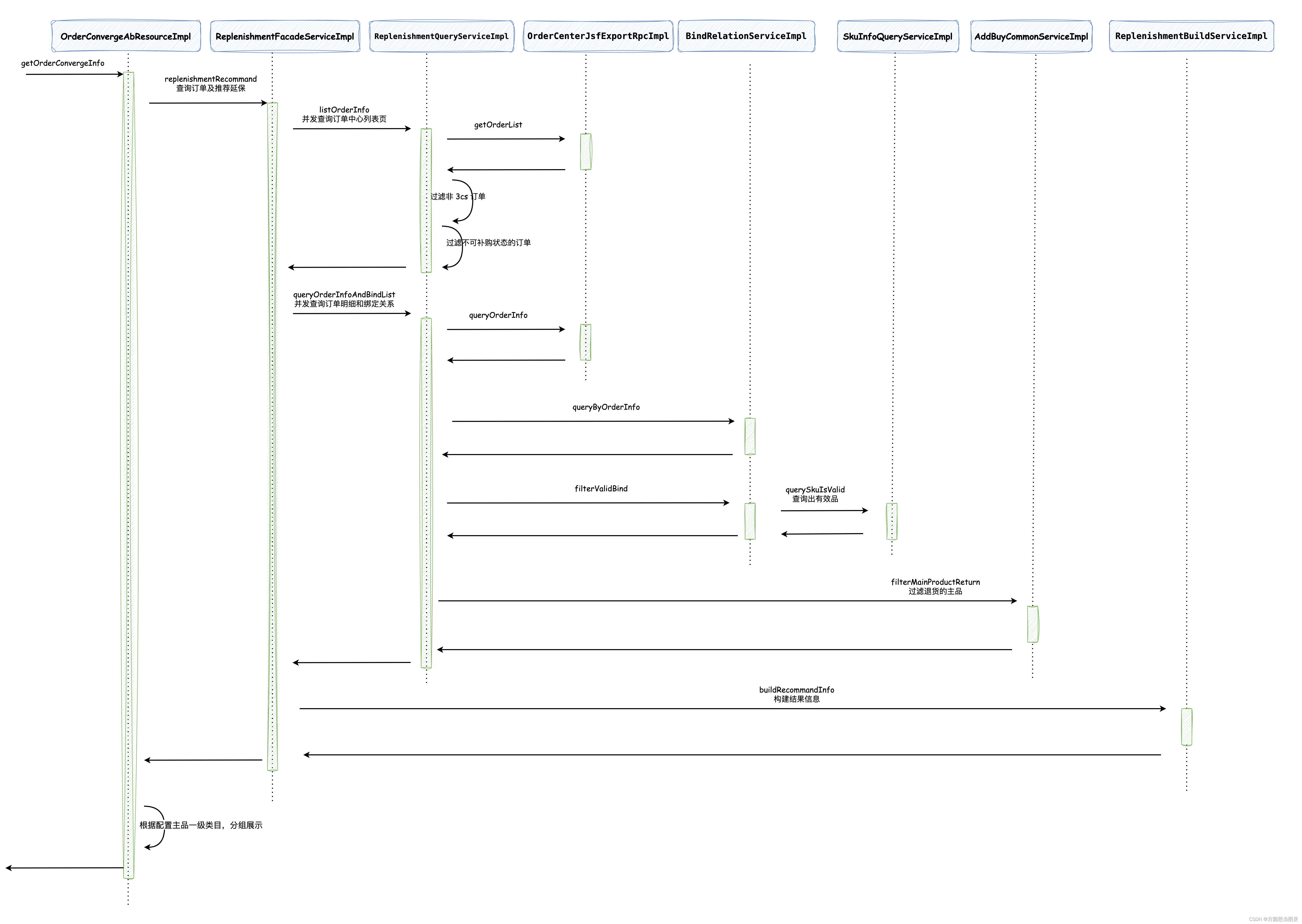1302x924 pixels.
Task: Click the listOrderInfo message label
Action: pyautogui.click(x=344, y=110)
